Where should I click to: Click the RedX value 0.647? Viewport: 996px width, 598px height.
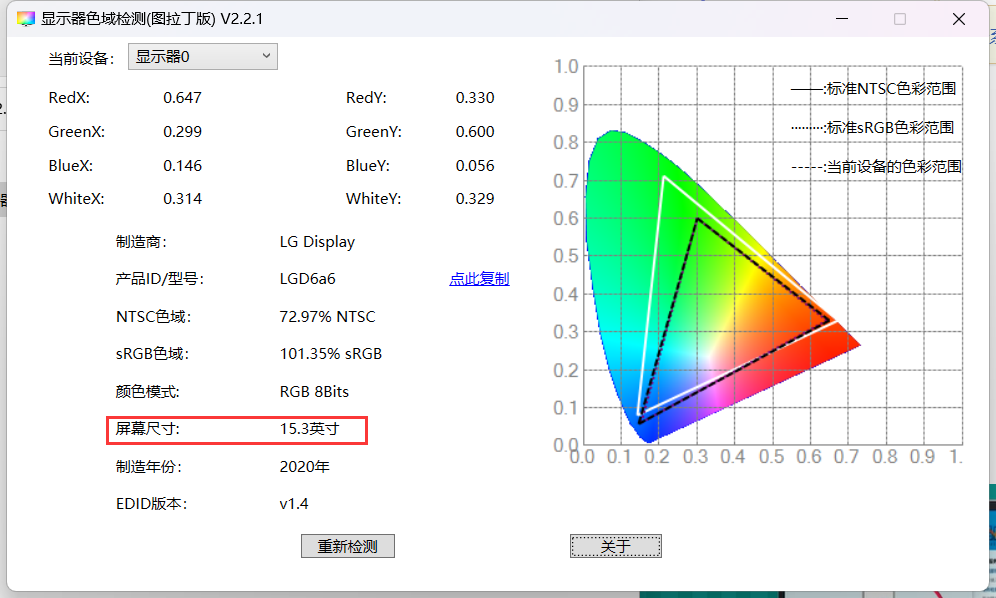pos(182,98)
